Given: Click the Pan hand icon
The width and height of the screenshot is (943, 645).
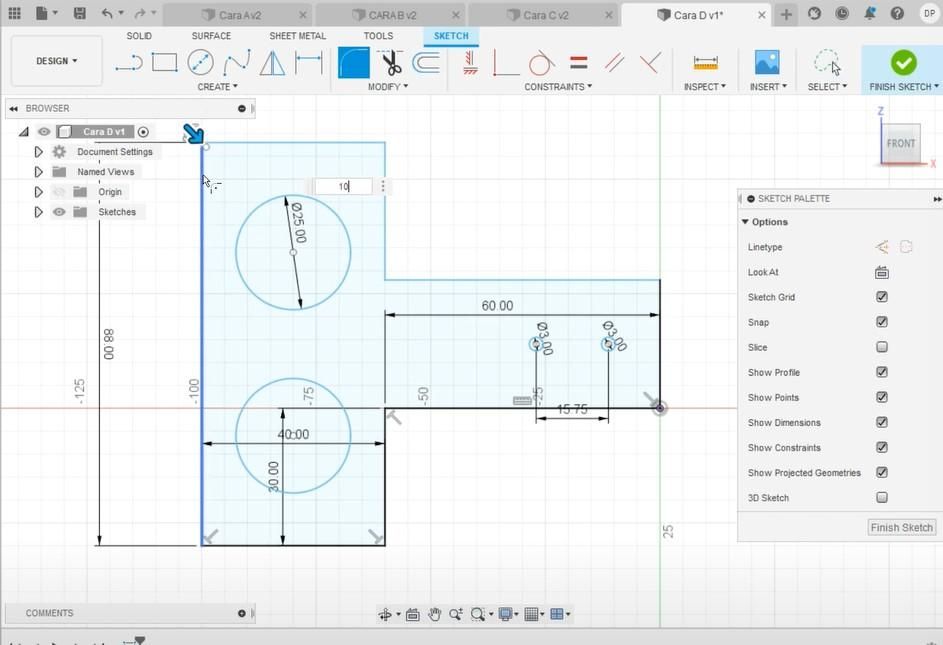Looking at the screenshot, I should (x=434, y=614).
